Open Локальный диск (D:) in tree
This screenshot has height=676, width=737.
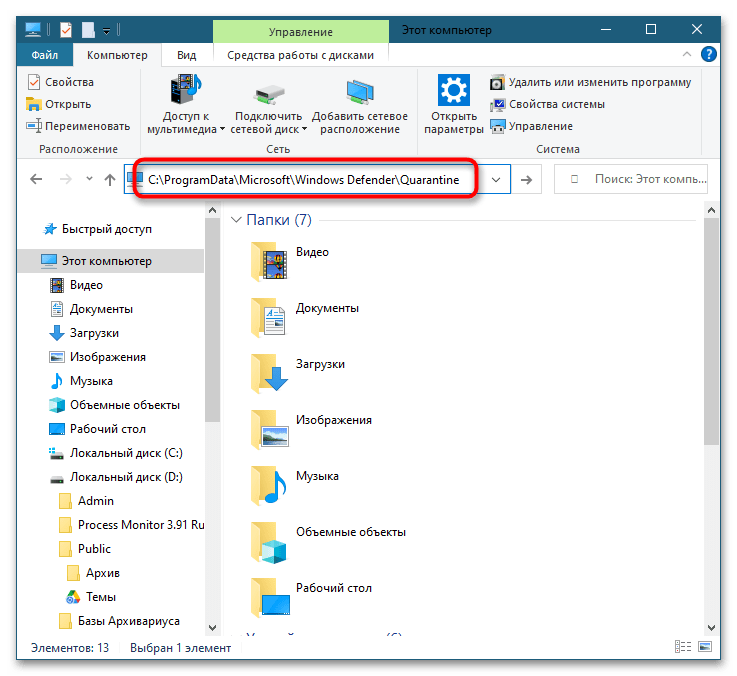point(116,477)
